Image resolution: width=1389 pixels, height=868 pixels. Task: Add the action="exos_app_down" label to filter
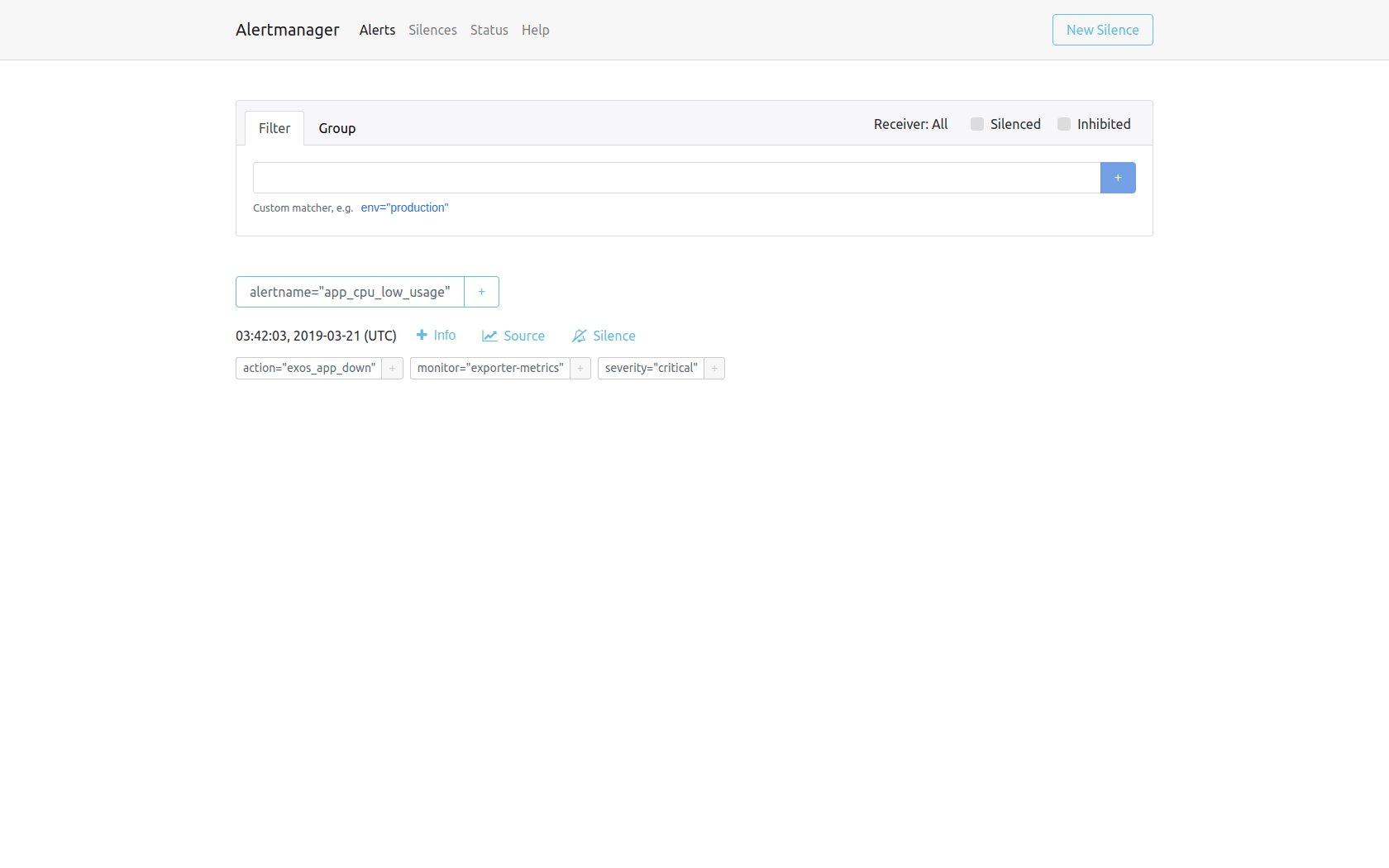[392, 368]
